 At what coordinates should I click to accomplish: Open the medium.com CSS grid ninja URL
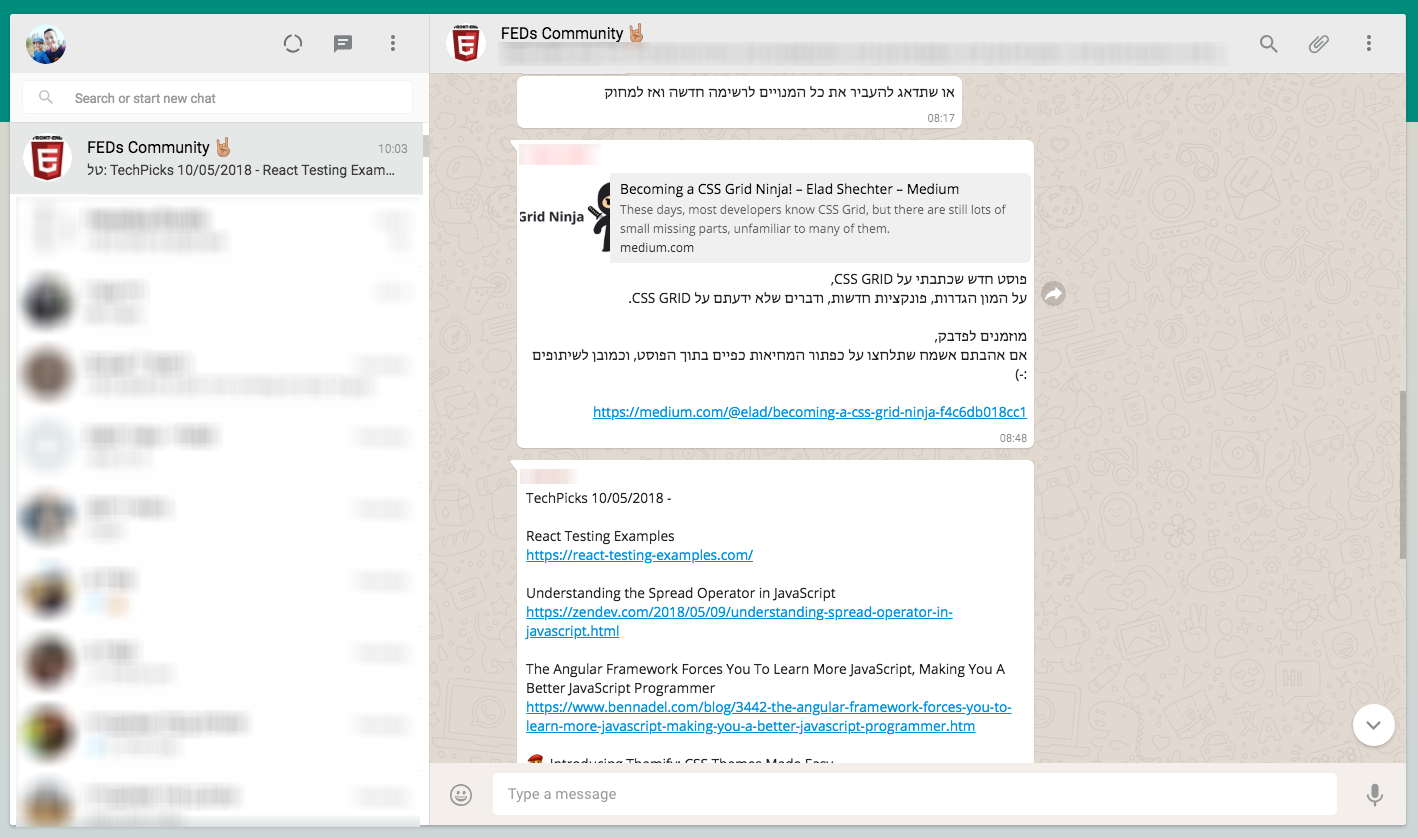pos(810,411)
